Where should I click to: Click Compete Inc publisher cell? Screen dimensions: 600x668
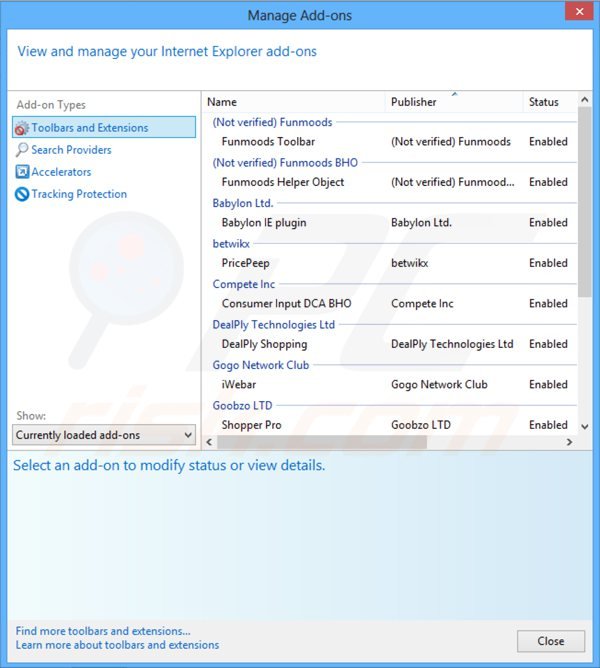(422, 303)
